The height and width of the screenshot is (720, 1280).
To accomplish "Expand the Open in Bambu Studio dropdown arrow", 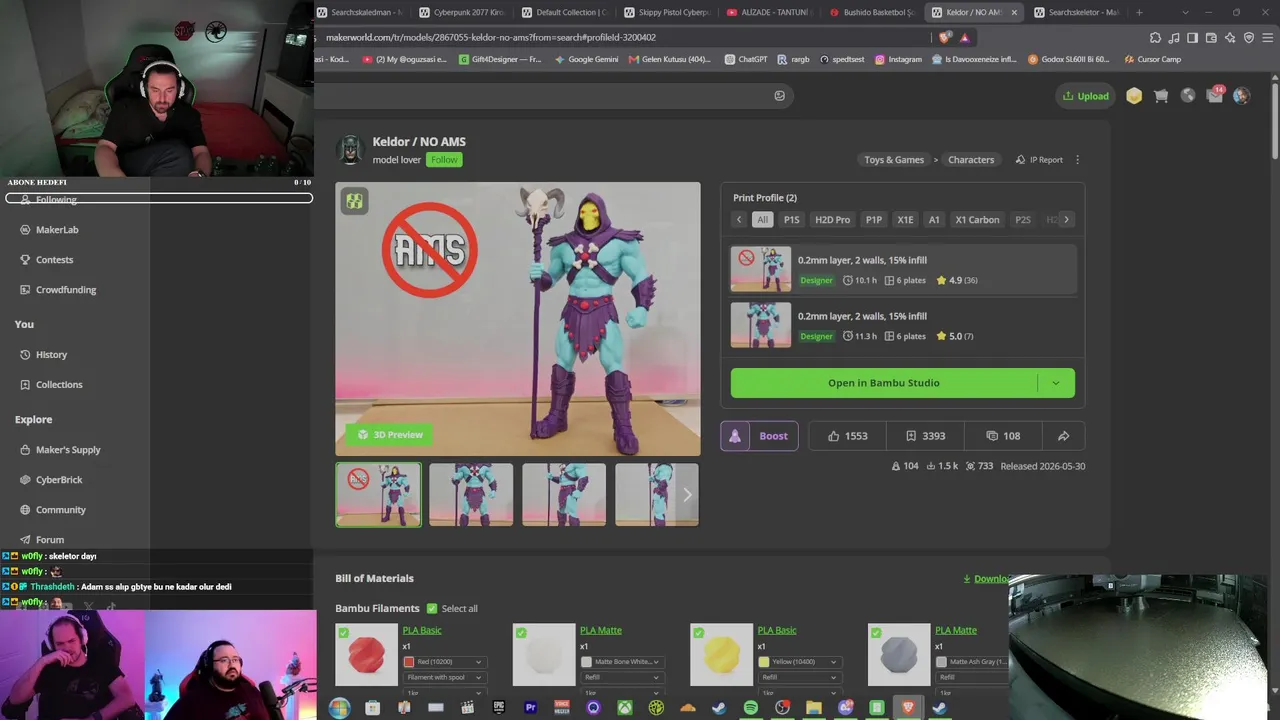I will pyautogui.click(x=1055, y=383).
